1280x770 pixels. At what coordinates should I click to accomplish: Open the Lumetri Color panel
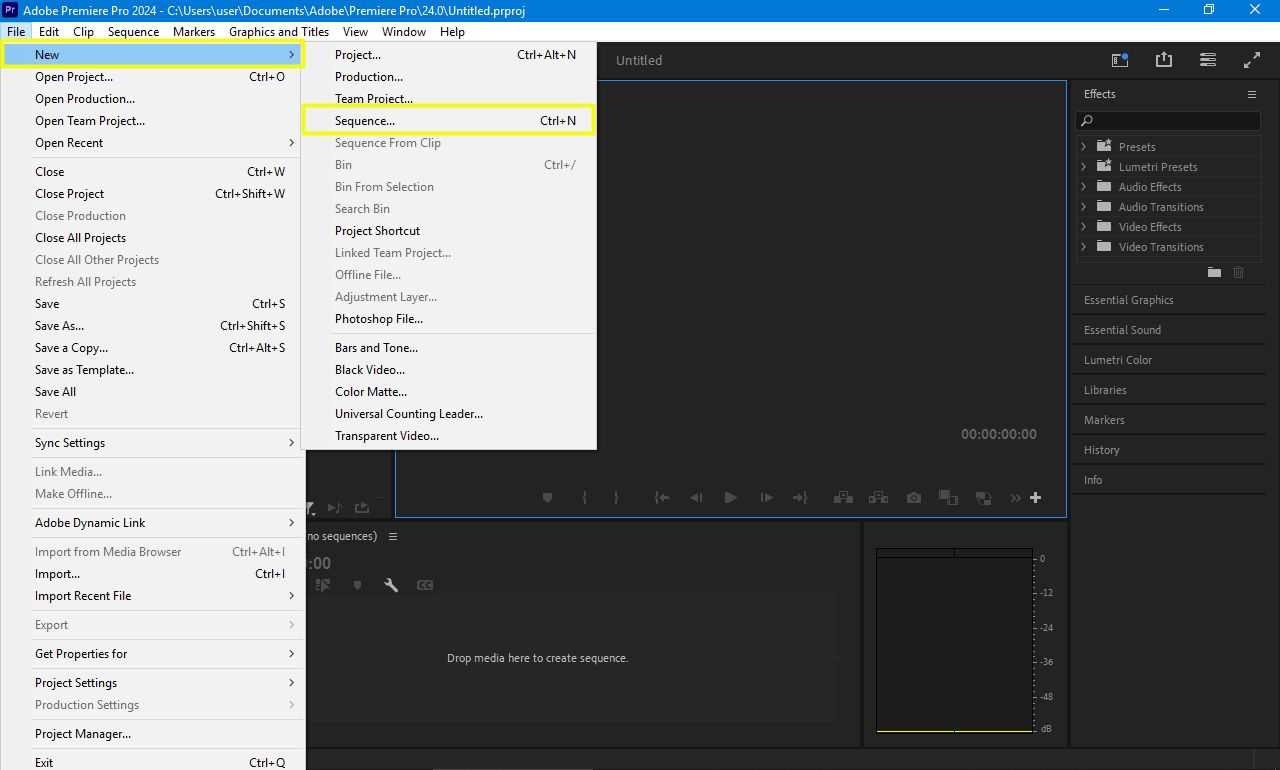pos(1118,360)
